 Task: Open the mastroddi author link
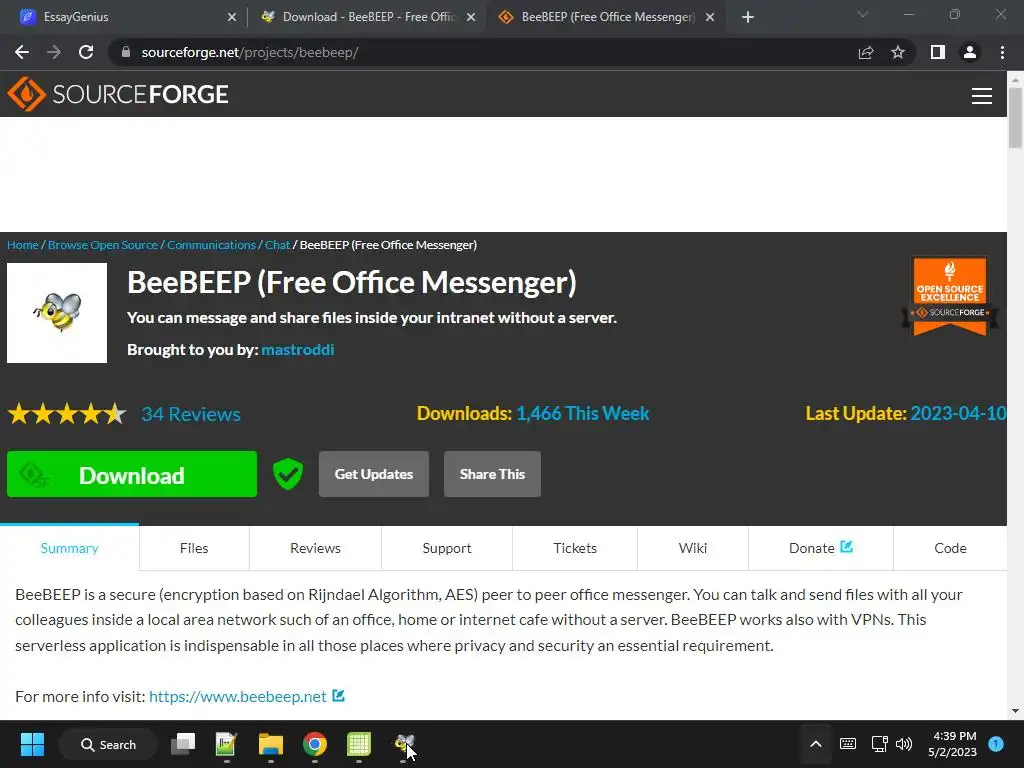[298, 349]
